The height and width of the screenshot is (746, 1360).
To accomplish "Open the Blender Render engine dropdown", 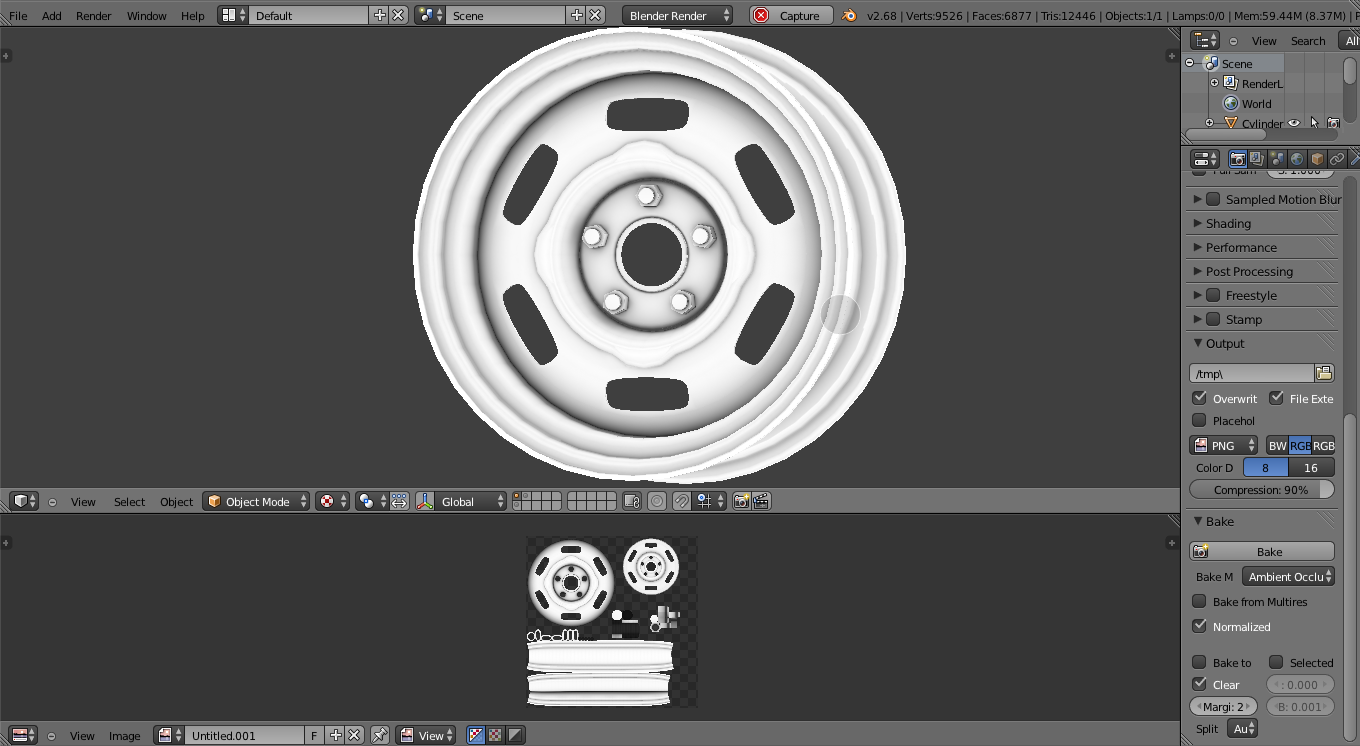I will point(677,15).
